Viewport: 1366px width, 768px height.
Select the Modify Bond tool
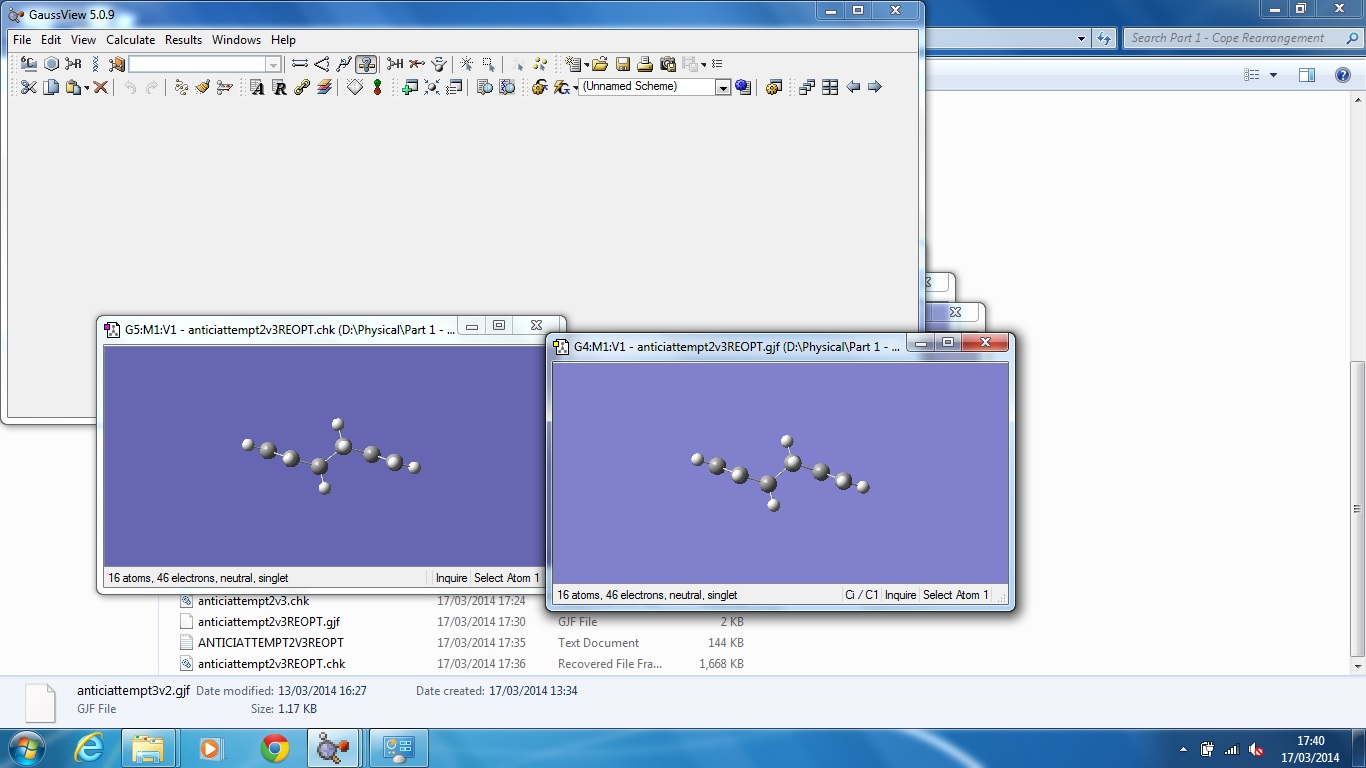click(x=300, y=64)
